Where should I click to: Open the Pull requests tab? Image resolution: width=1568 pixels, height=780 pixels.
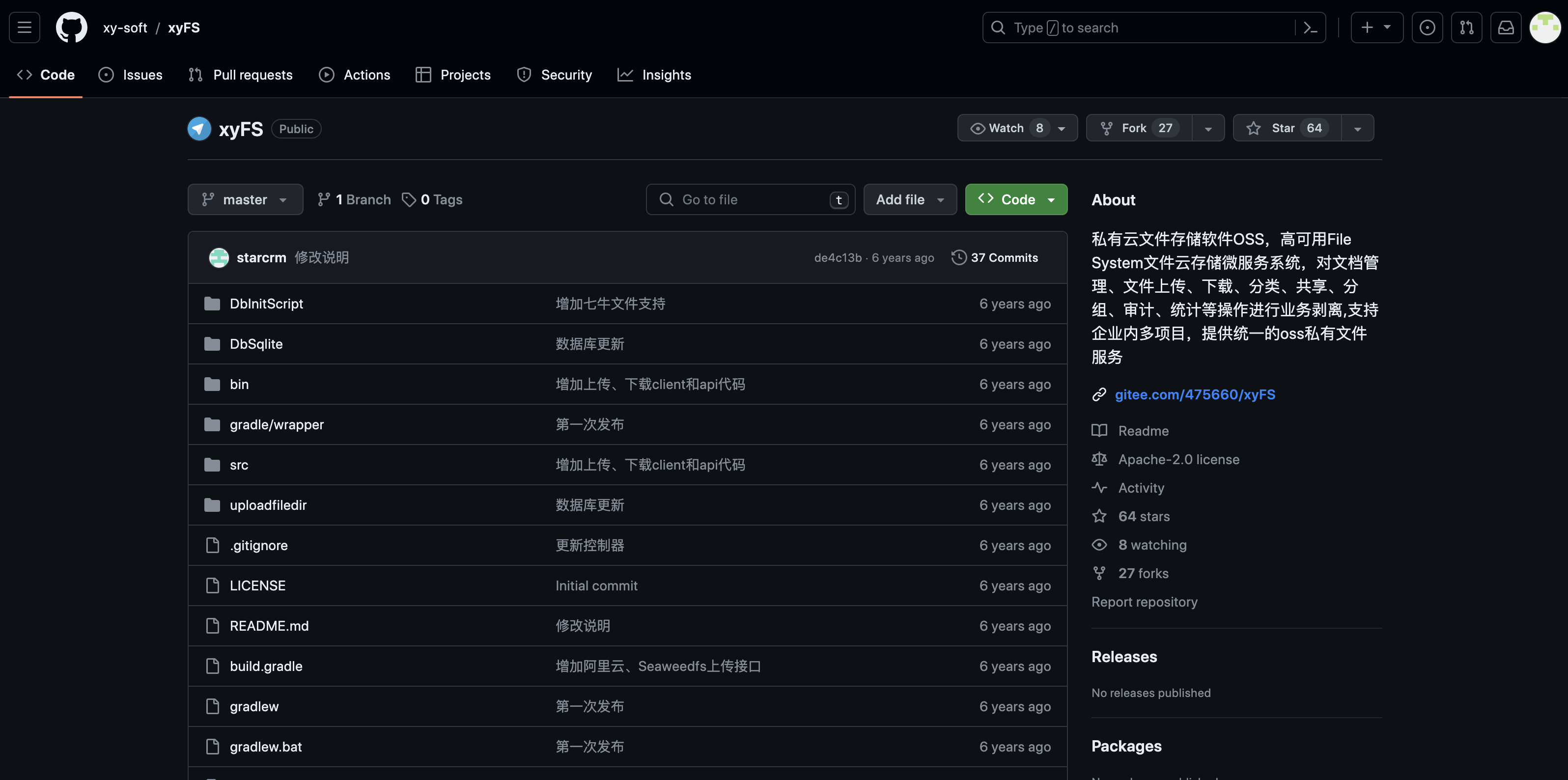coord(240,75)
